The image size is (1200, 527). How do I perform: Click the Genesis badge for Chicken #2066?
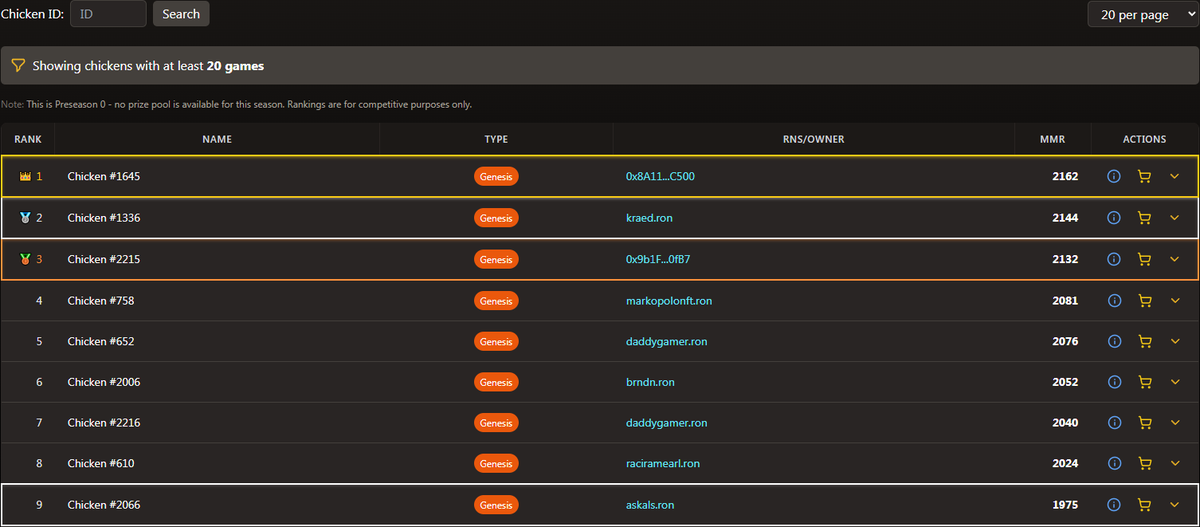tap(496, 505)
